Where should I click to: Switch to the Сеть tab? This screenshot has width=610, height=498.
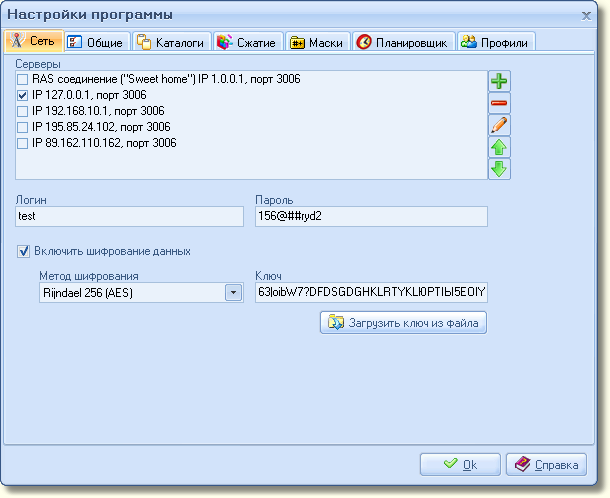[34, 41]
